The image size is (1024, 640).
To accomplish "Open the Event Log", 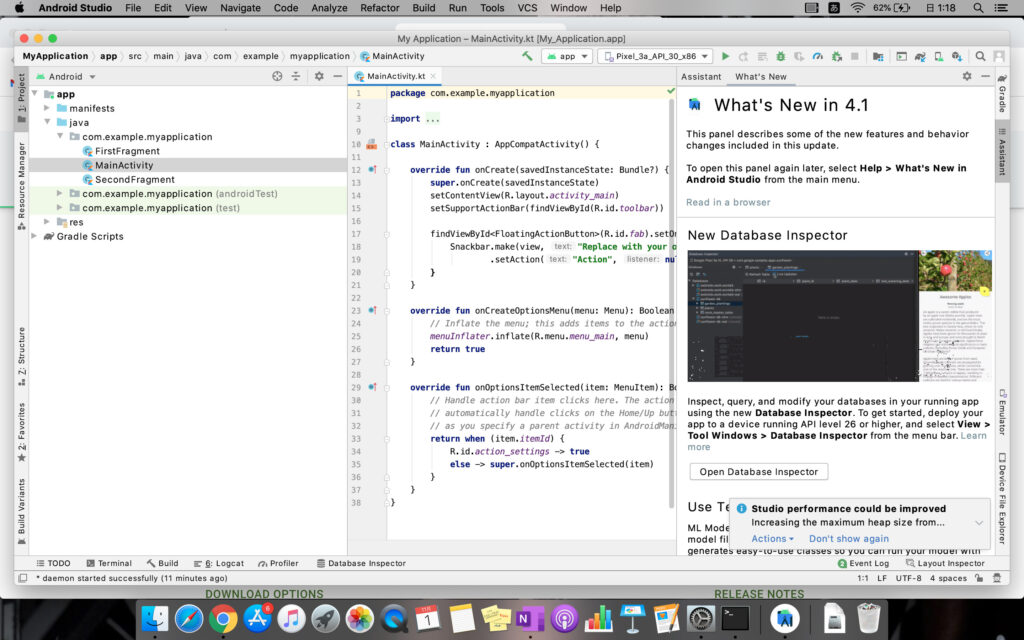I will [x=863, y=563].
